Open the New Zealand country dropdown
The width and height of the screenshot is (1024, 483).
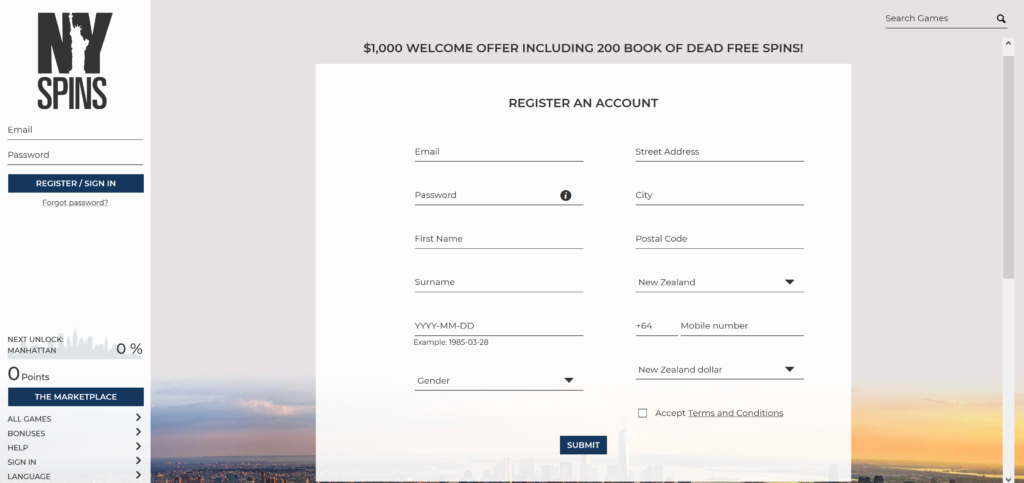tap(720, 283)
